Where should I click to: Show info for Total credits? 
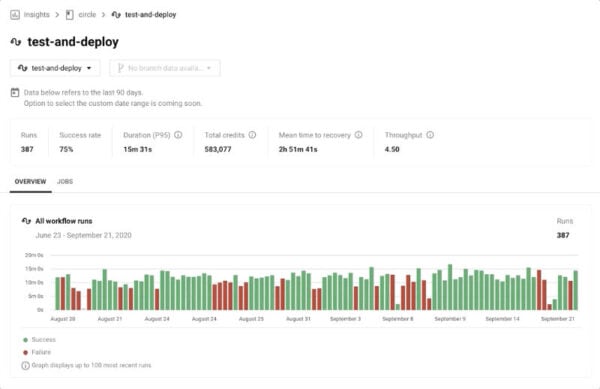coord(252,135)
